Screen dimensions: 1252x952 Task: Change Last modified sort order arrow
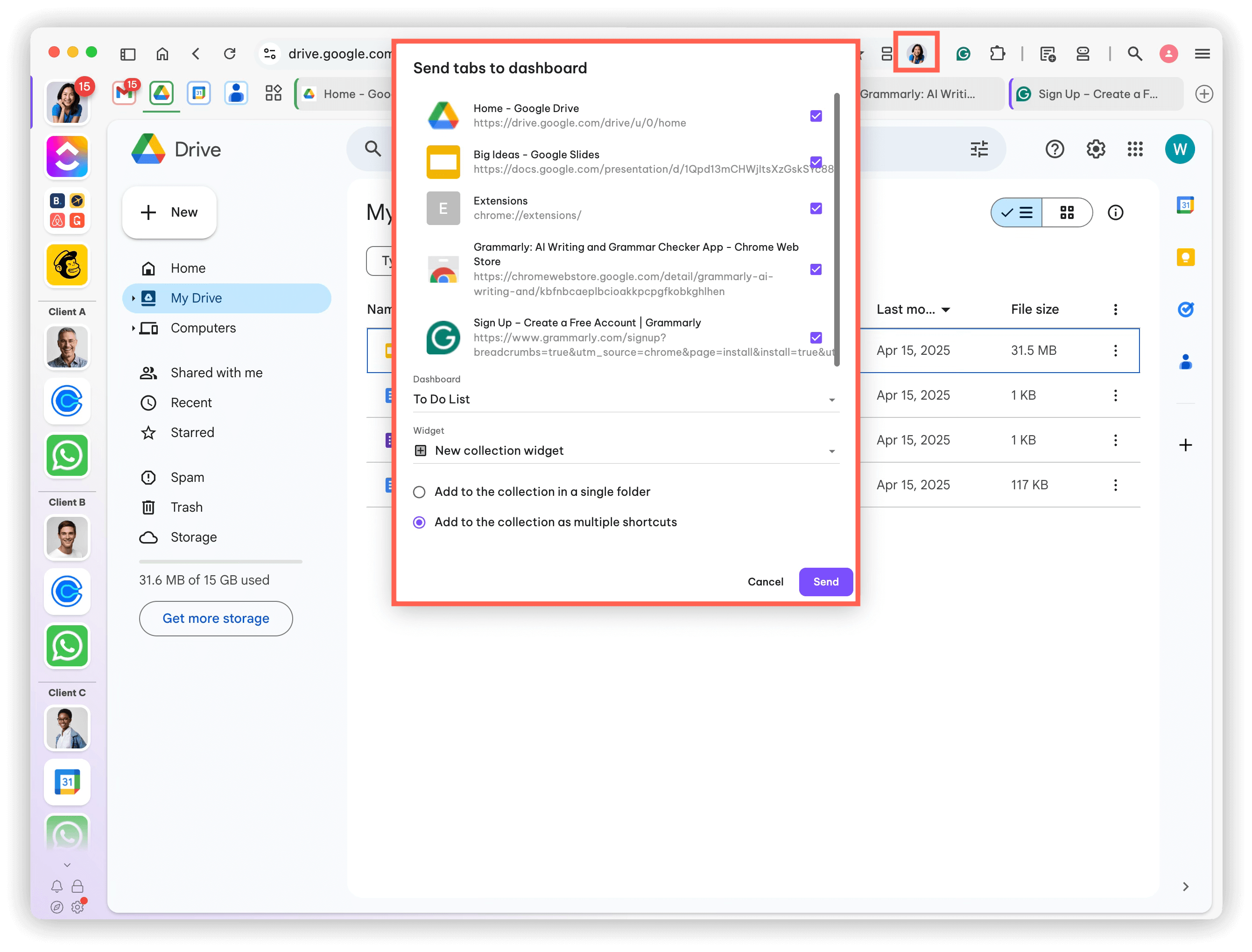945,310
